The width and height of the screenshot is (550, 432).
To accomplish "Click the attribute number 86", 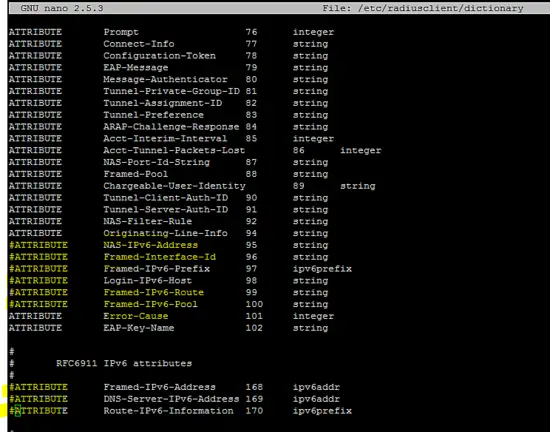I will pyautogui.click(x=299, y=151).
